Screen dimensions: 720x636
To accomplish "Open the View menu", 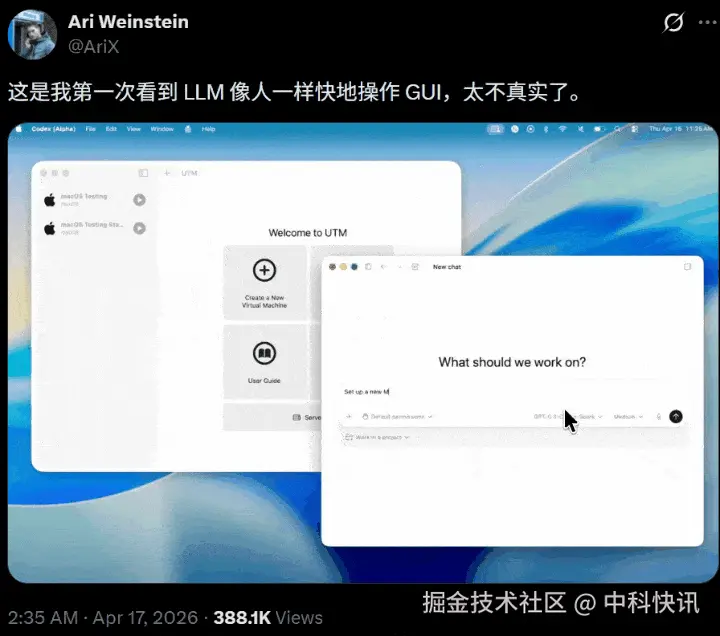I will [134, 129].
